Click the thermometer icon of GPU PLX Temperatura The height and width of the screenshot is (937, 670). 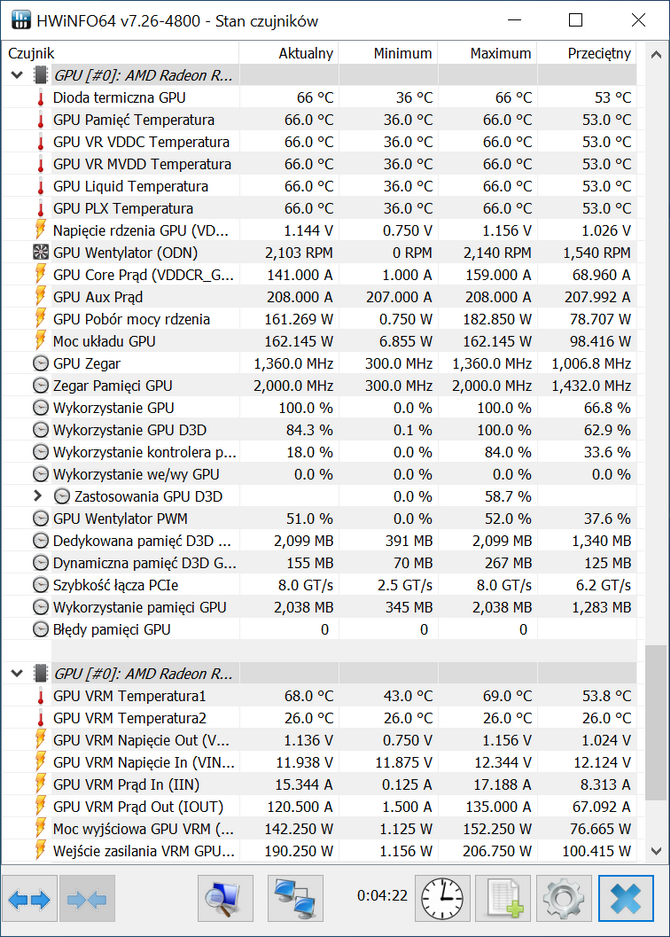coord(41,209)
